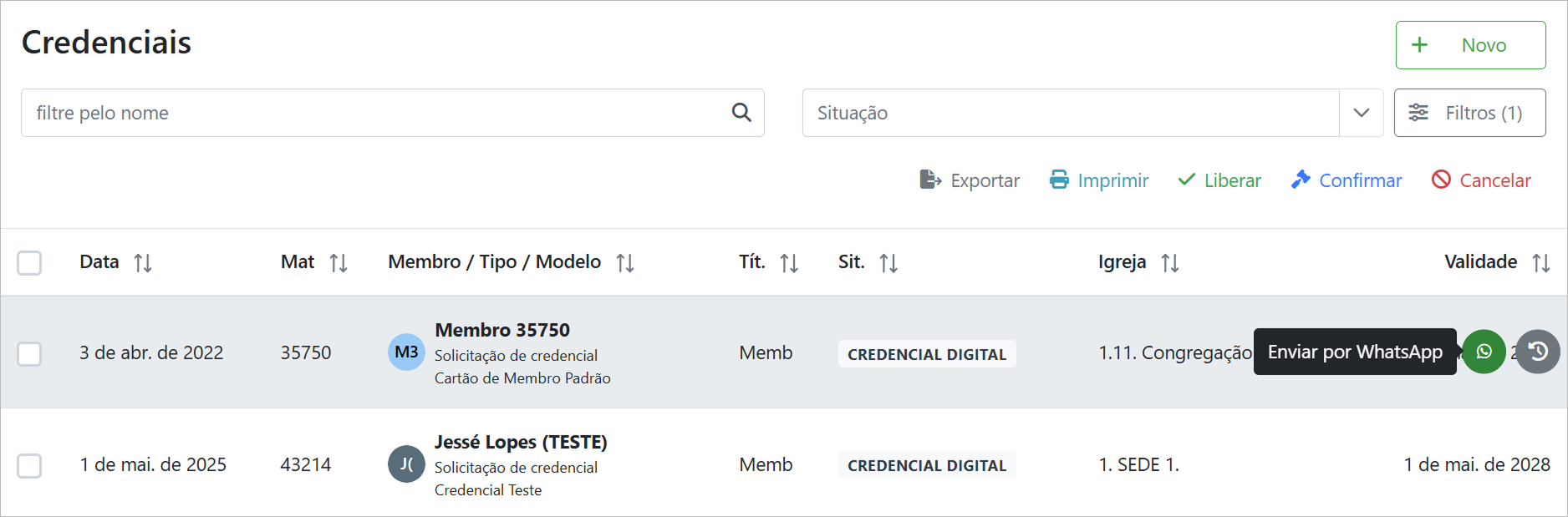Sort table by Validade column
This screenshot has height=517, width=1568.
tap(1541, 263)
